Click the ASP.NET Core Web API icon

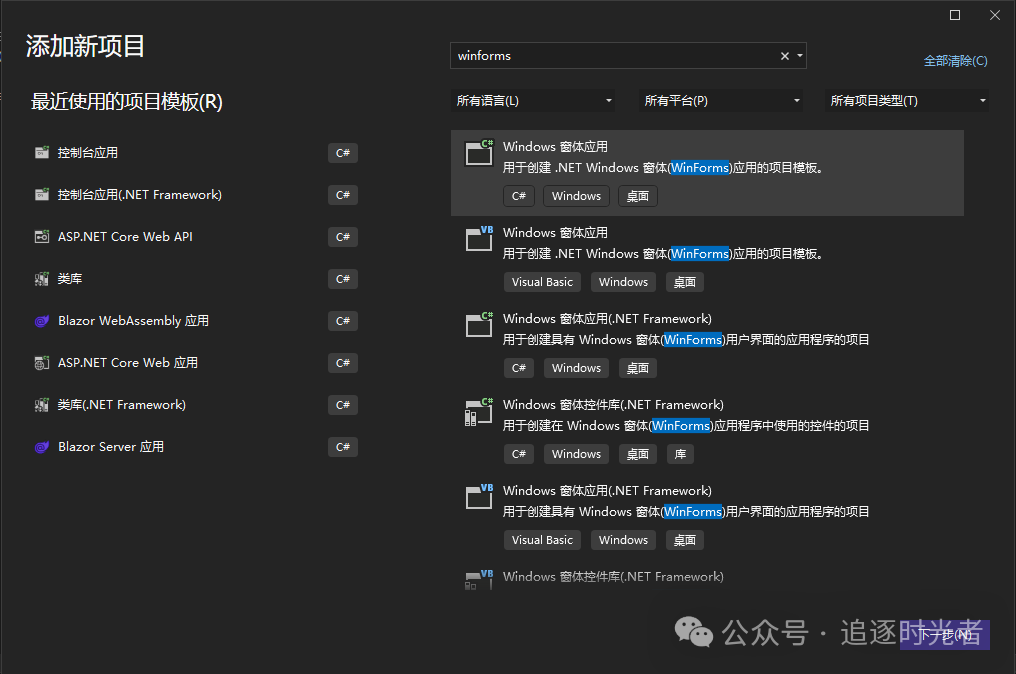pos(42,237)
